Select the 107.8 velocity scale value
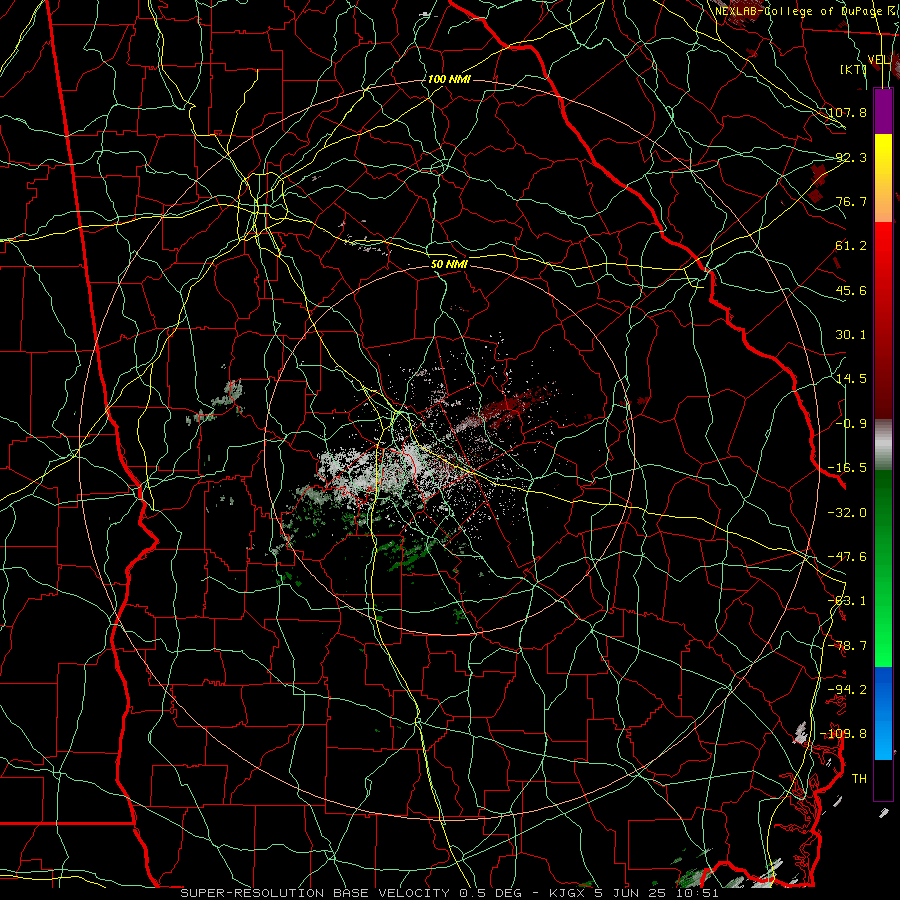The image size is (900, 900). [x=847, y=112]
